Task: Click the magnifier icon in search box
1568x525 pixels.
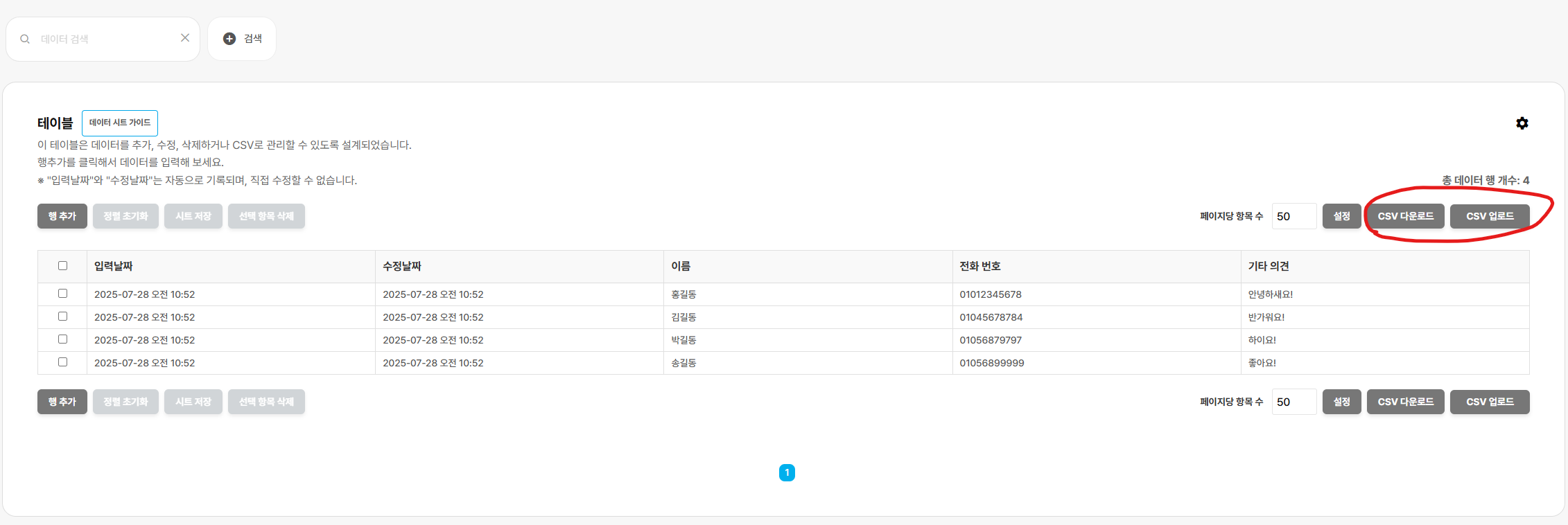Action: [25, 39]
